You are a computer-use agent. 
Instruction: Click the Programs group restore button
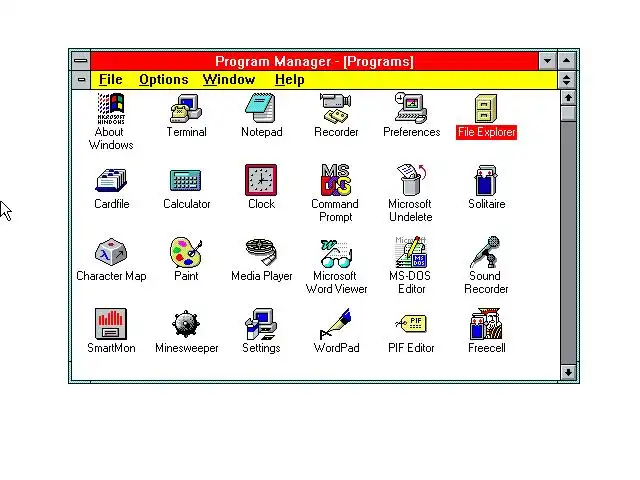pyautogui.click(x=567, y=80)
